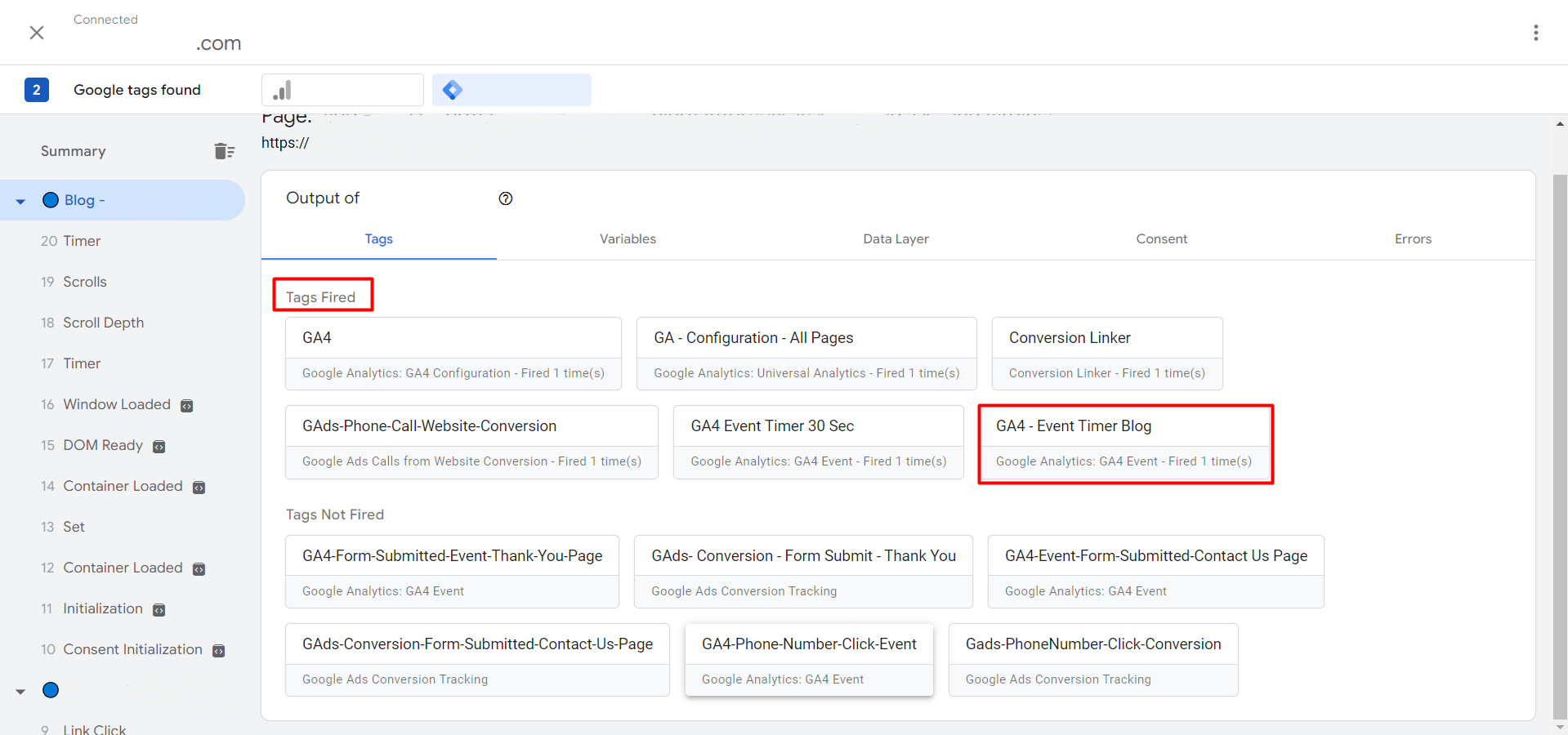Click the code icon next to DOM Ready
Screen dimensions: 1568x735
point(159,447)
